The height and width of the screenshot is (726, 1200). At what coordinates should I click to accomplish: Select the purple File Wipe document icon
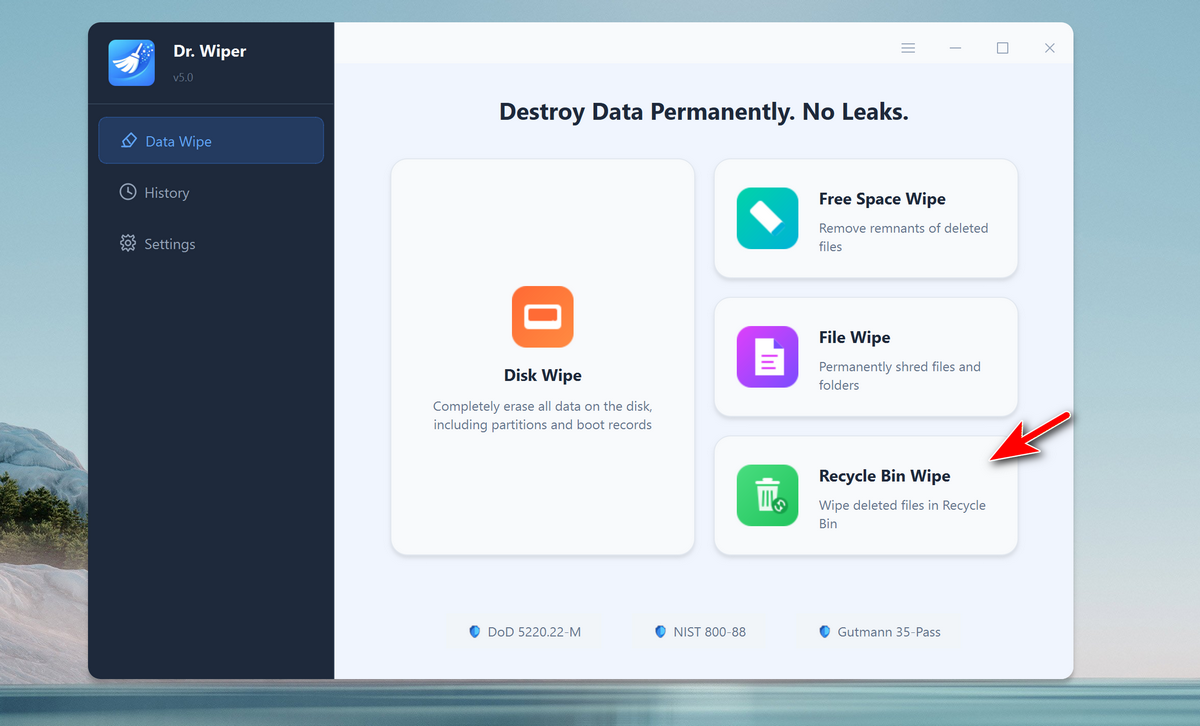pyautogui.click(x=767, y=357)
